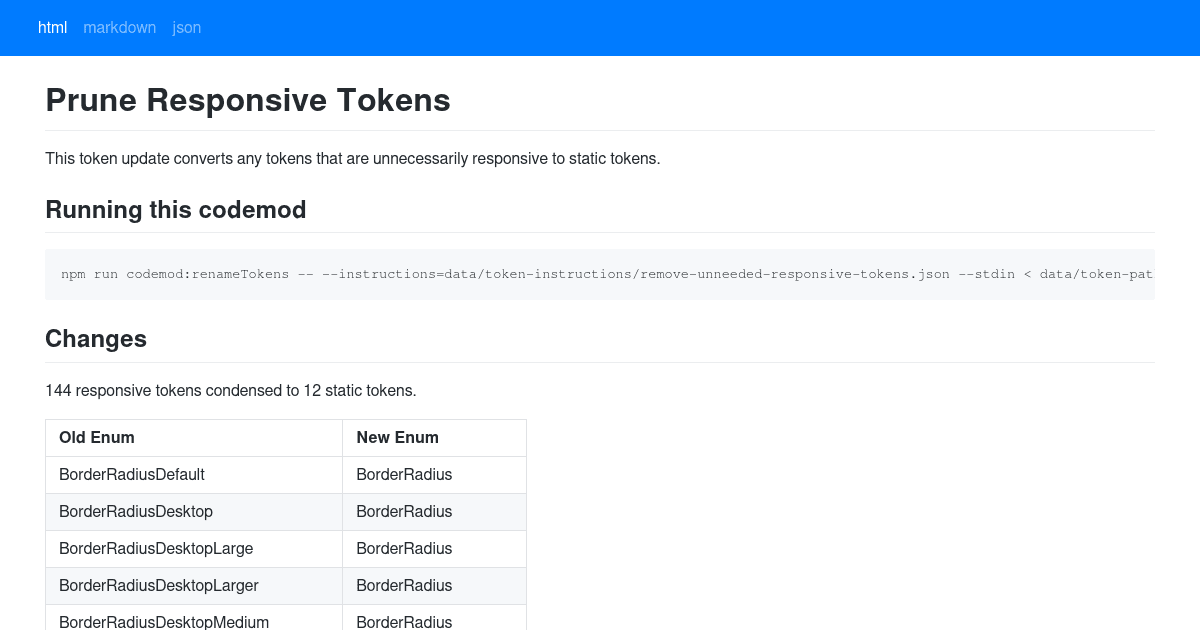The image size is (1200, 630).
Task: Select the BorderRadiusDesktopLarge table cell
Action: click(156, 548)
